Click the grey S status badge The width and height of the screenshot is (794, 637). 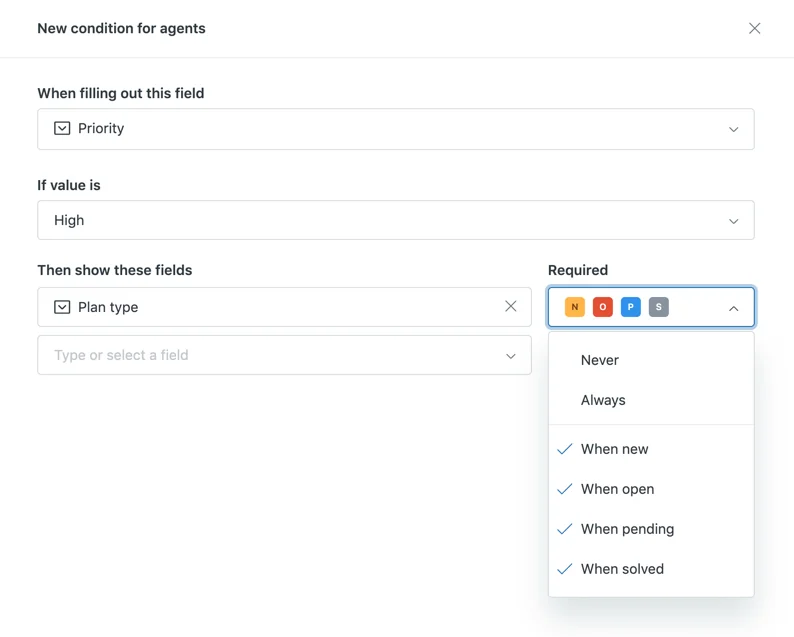[659, 307]
